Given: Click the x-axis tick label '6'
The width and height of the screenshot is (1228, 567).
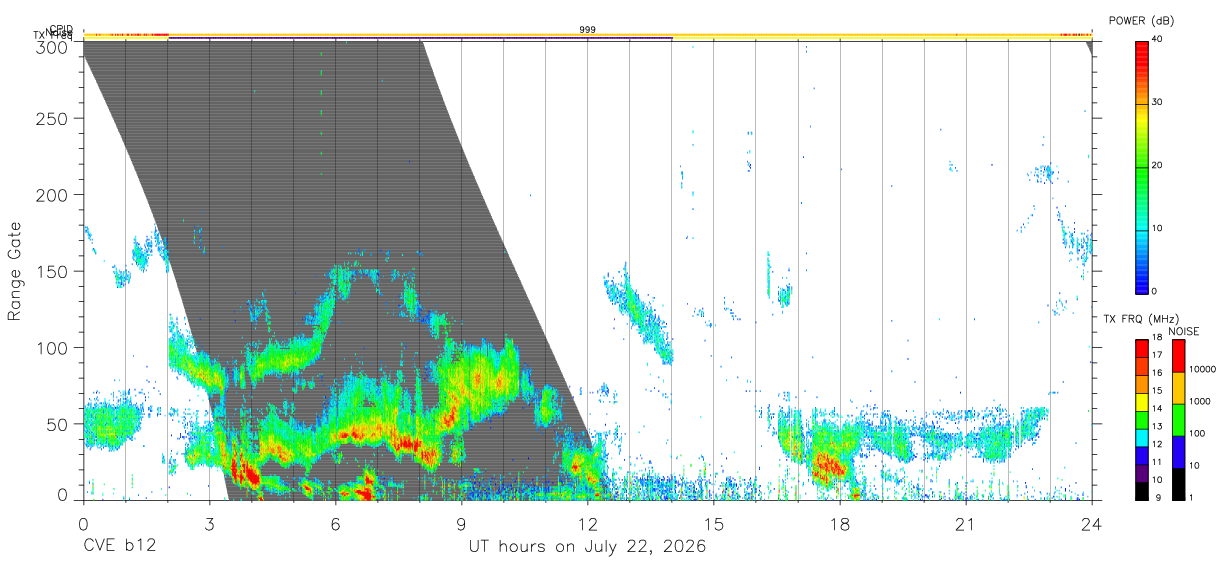Looking at the screenshot, I should (x=335, y=524).
